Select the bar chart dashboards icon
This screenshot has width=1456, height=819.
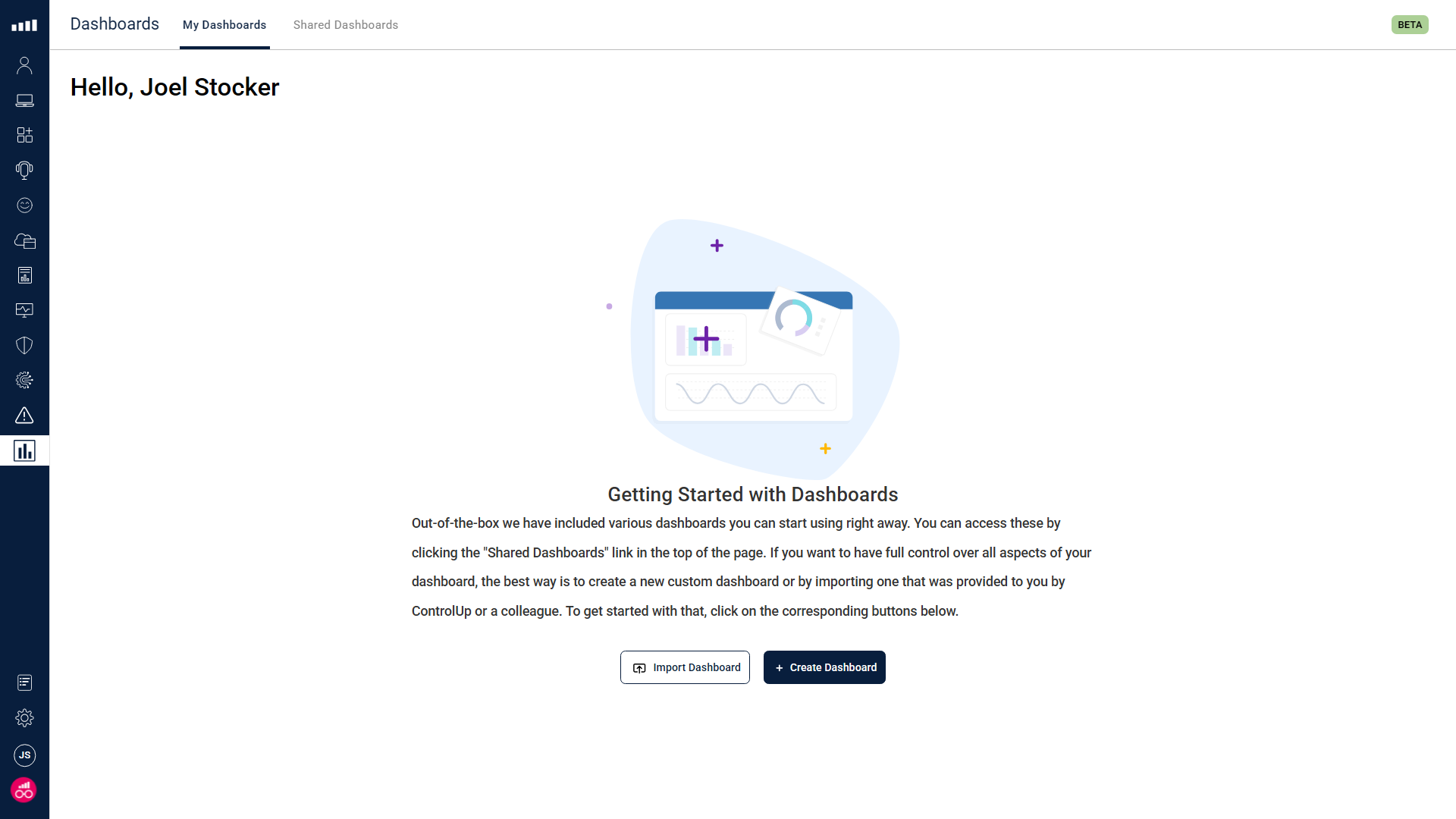[24, 451]
